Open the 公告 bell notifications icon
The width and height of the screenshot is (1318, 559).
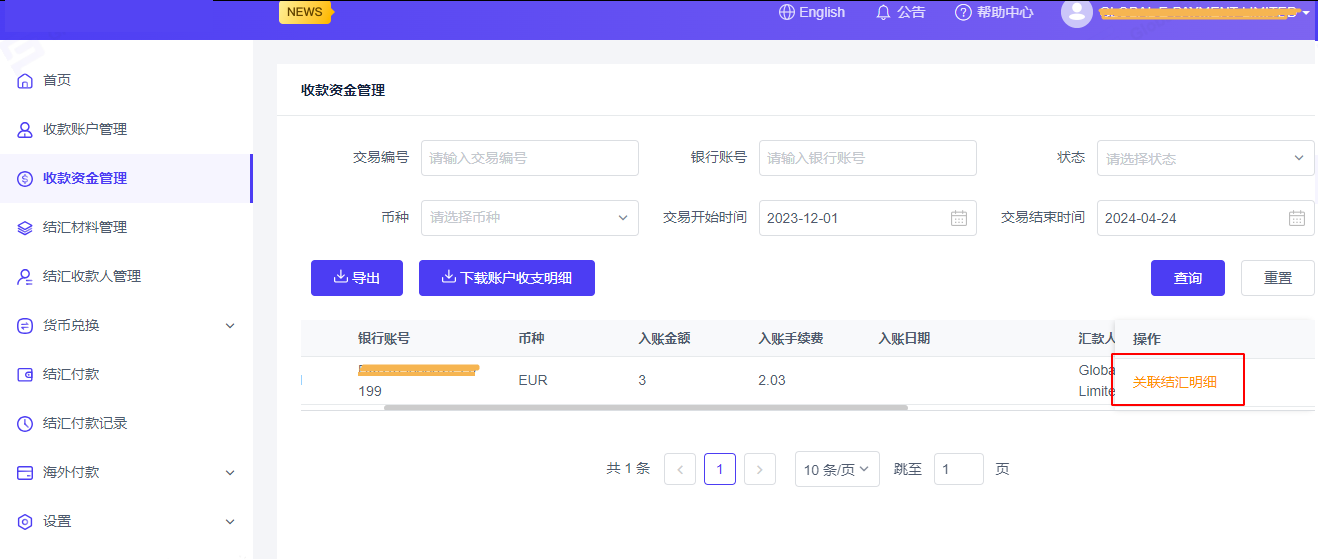click(883, 13)
